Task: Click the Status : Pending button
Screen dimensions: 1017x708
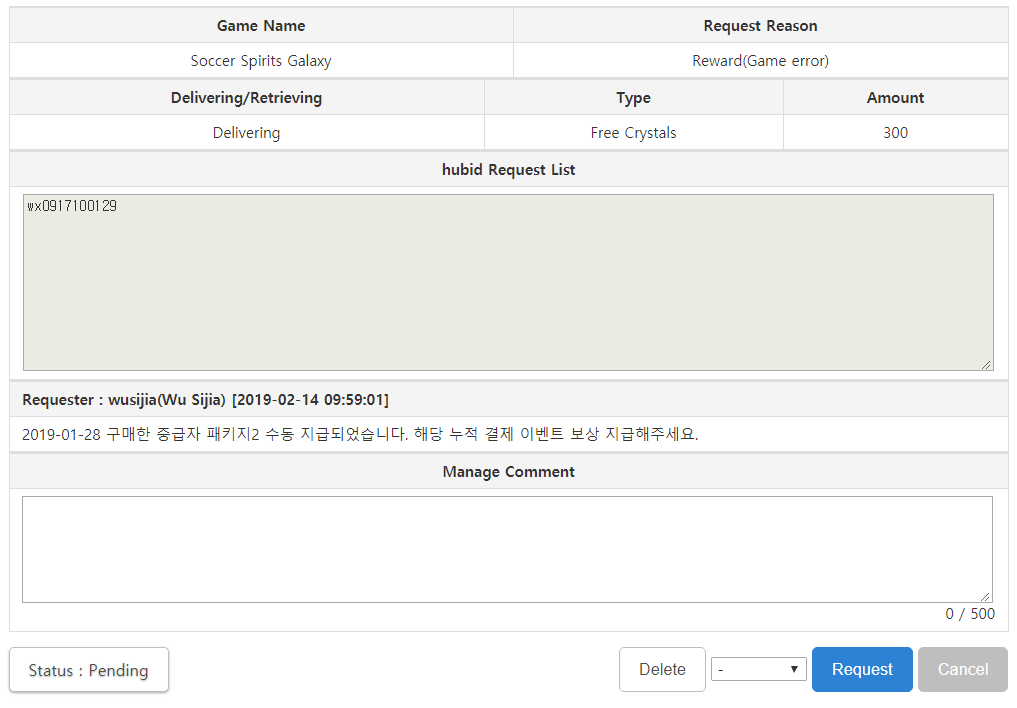Action: 89,670
